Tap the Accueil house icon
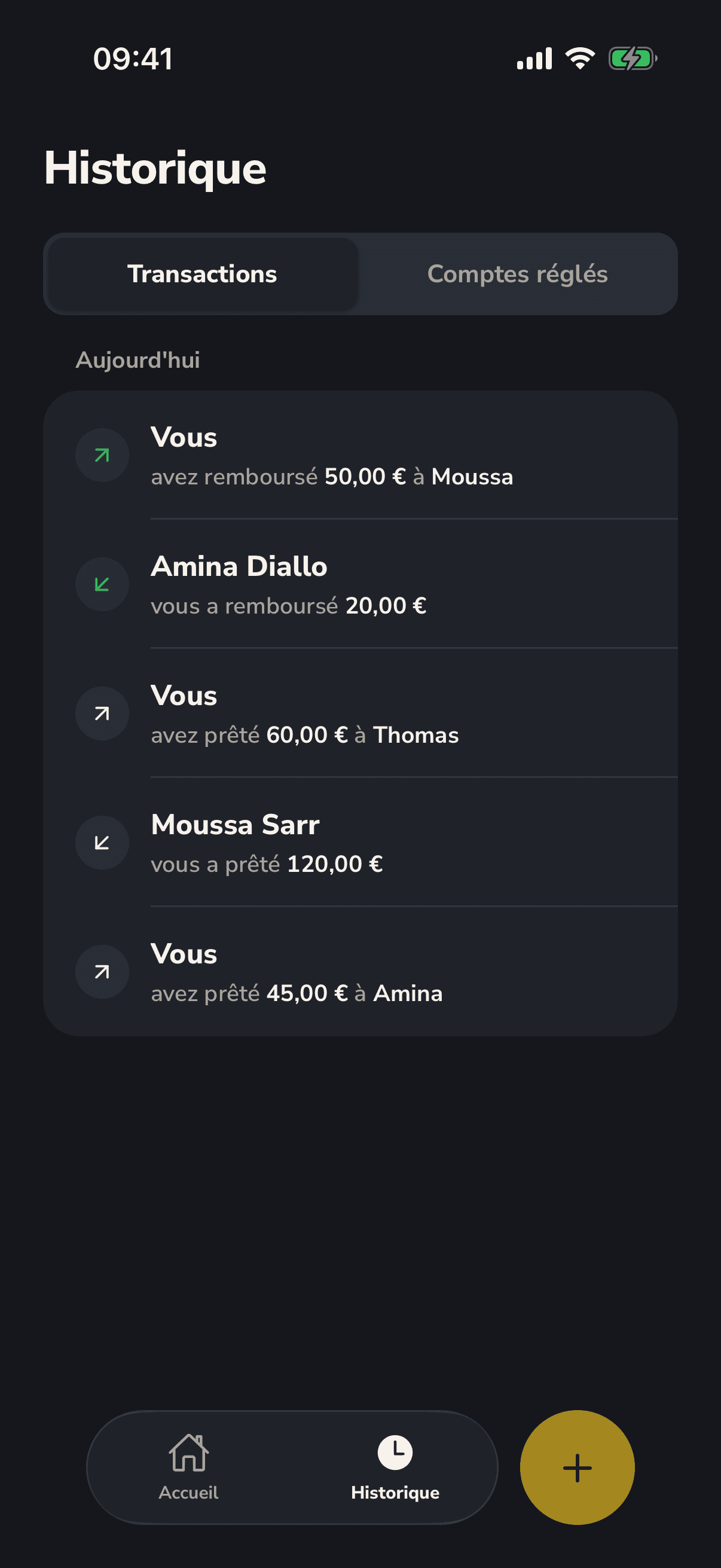Screen dimensions: 721x1568 coord(188,1453)
